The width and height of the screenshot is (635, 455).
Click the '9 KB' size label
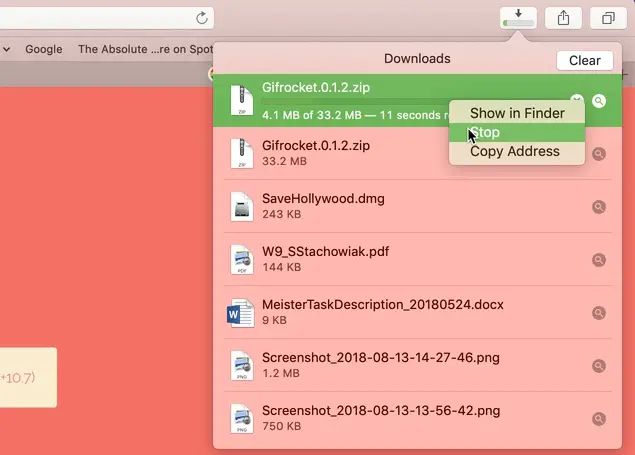274,320
